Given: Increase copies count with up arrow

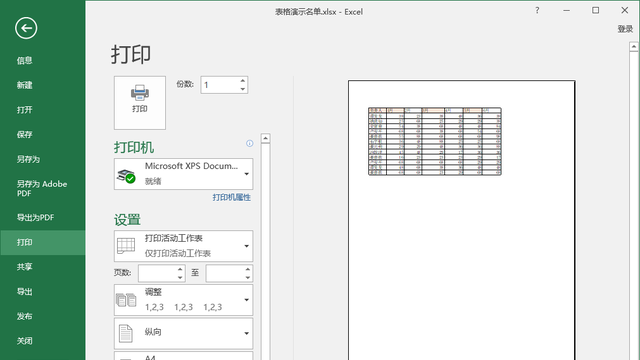Looking at the screenshot, I should (x=242, y=80).
